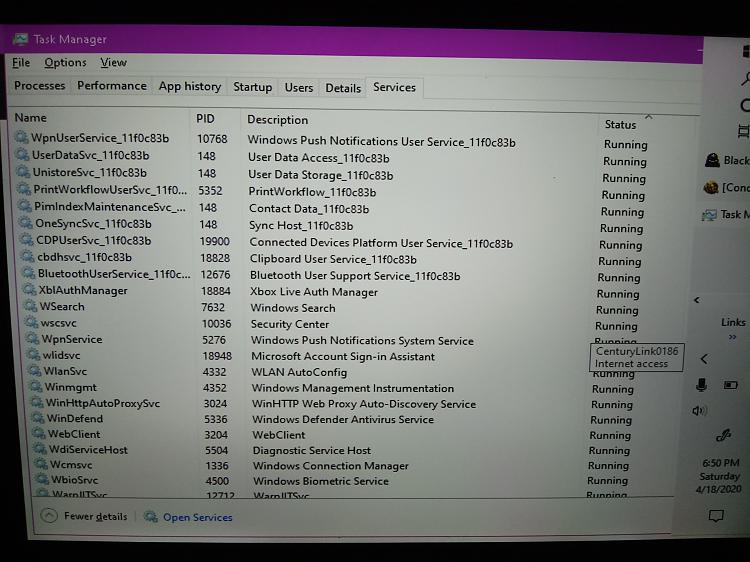The image size is (750, 562).
Task: Click the WinHttpAutoProxySvc service icon
Action: click(x=38, y=403)
